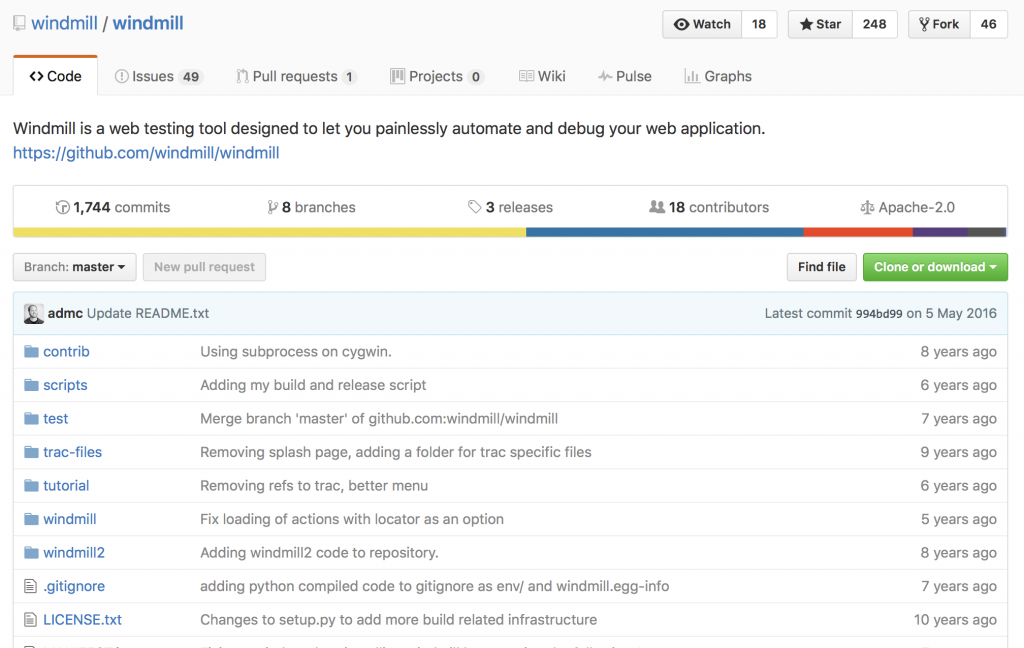The image size is (1024, 648).
Task: Click the branch icon next to 8 branches
Action: pos(273,207)
